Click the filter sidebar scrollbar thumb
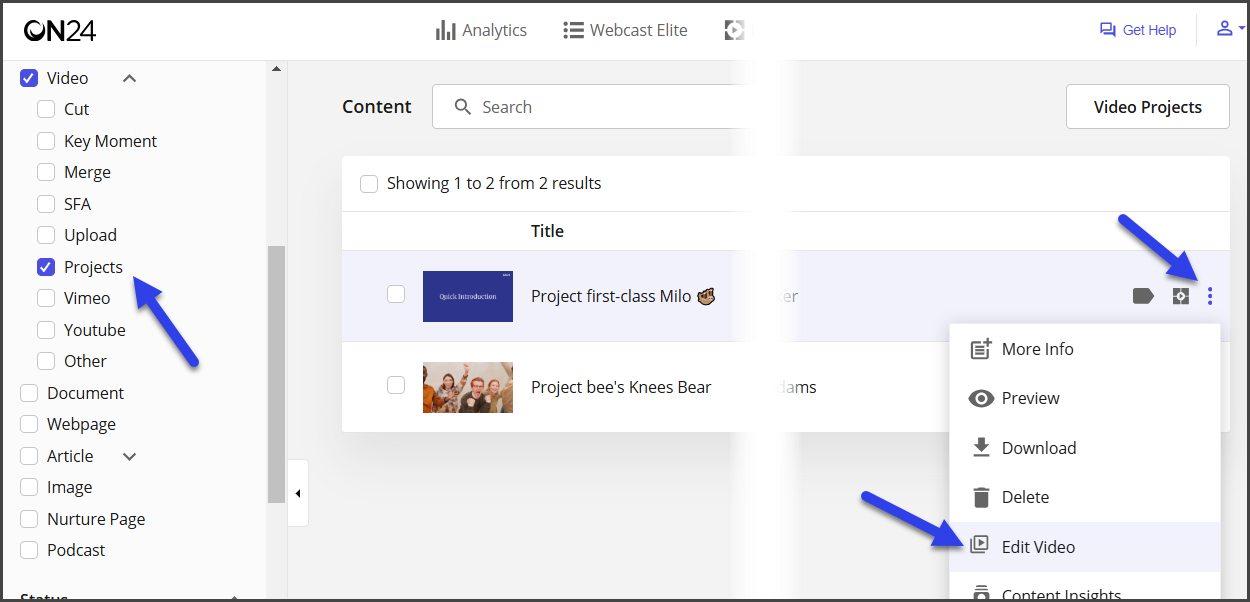This screenshot has height=602, width=1250. pos(276,373)
